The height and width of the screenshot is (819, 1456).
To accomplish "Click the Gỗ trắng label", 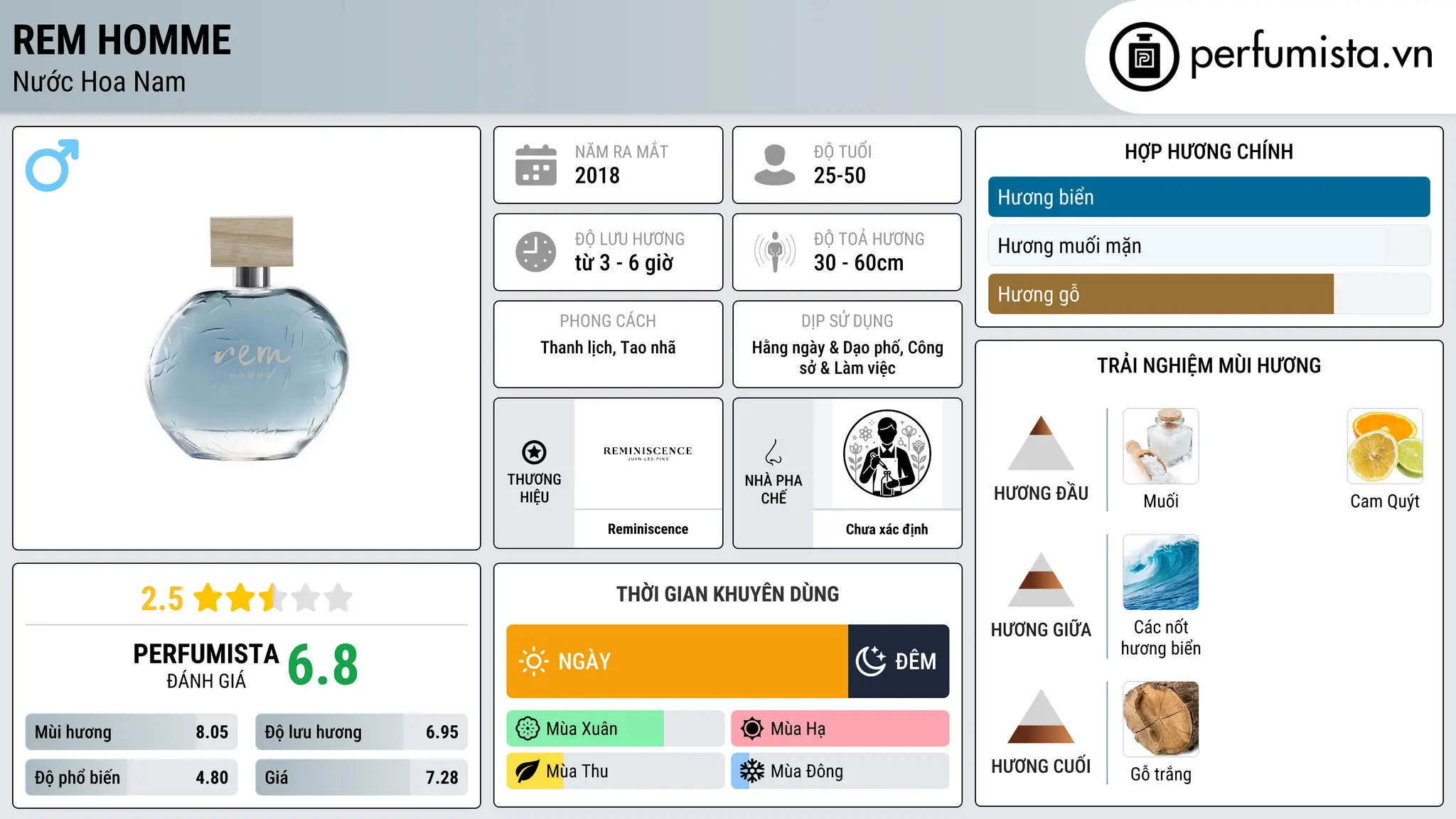I will [x=1161, y=774].
